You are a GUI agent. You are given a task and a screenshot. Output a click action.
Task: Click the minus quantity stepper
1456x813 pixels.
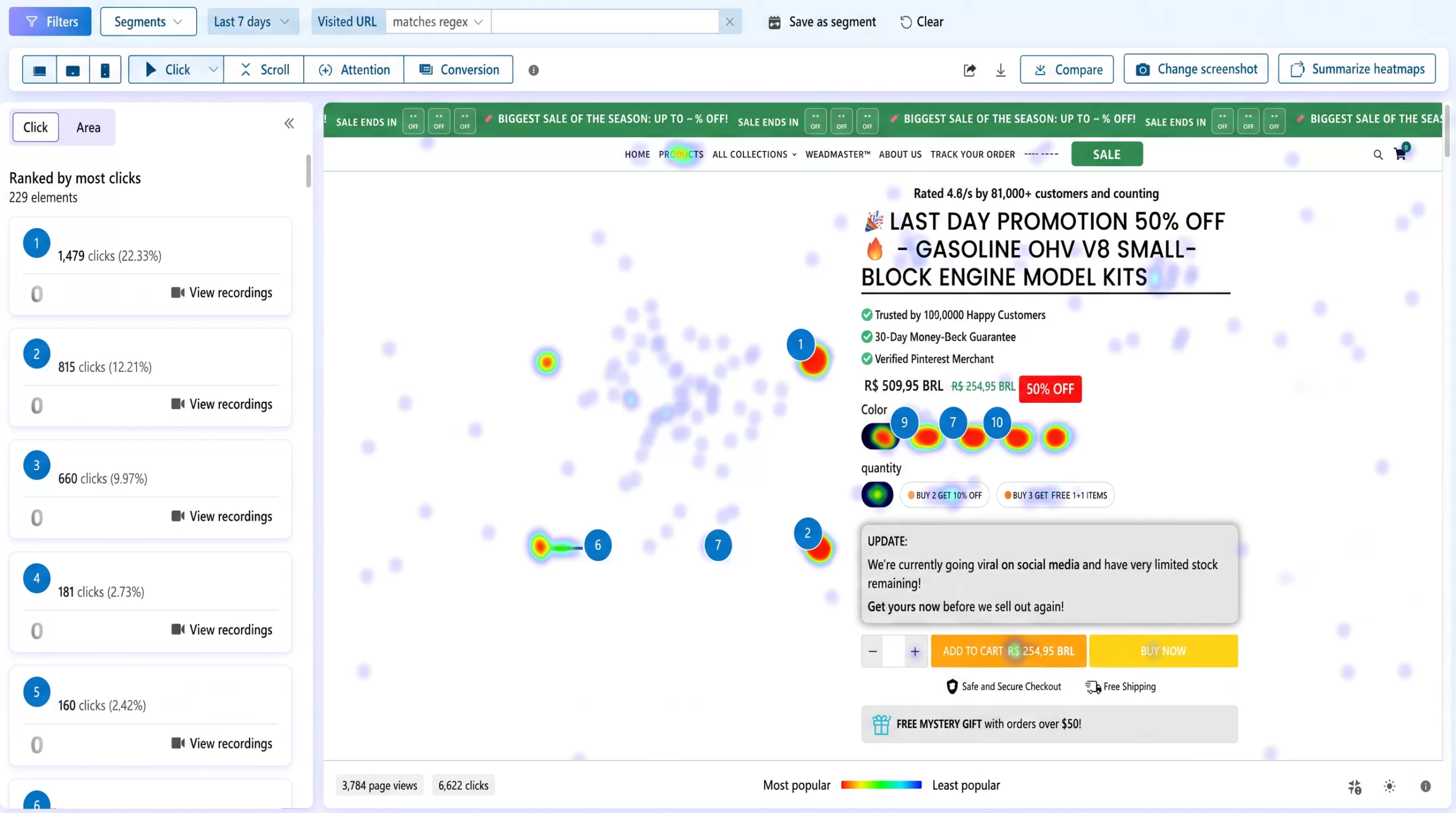pyautogui.click(x=872, y=651)
